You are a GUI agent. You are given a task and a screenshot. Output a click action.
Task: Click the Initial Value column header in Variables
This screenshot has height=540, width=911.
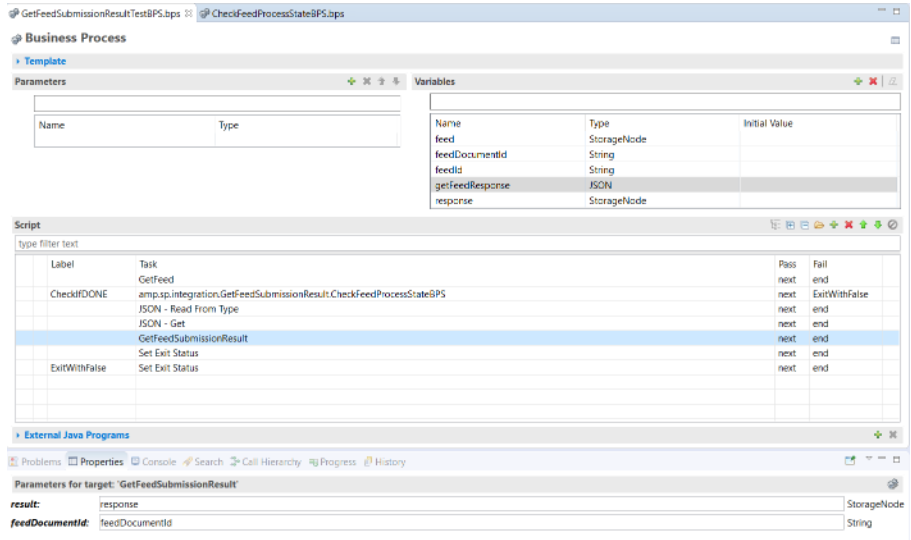pos(767,123)
